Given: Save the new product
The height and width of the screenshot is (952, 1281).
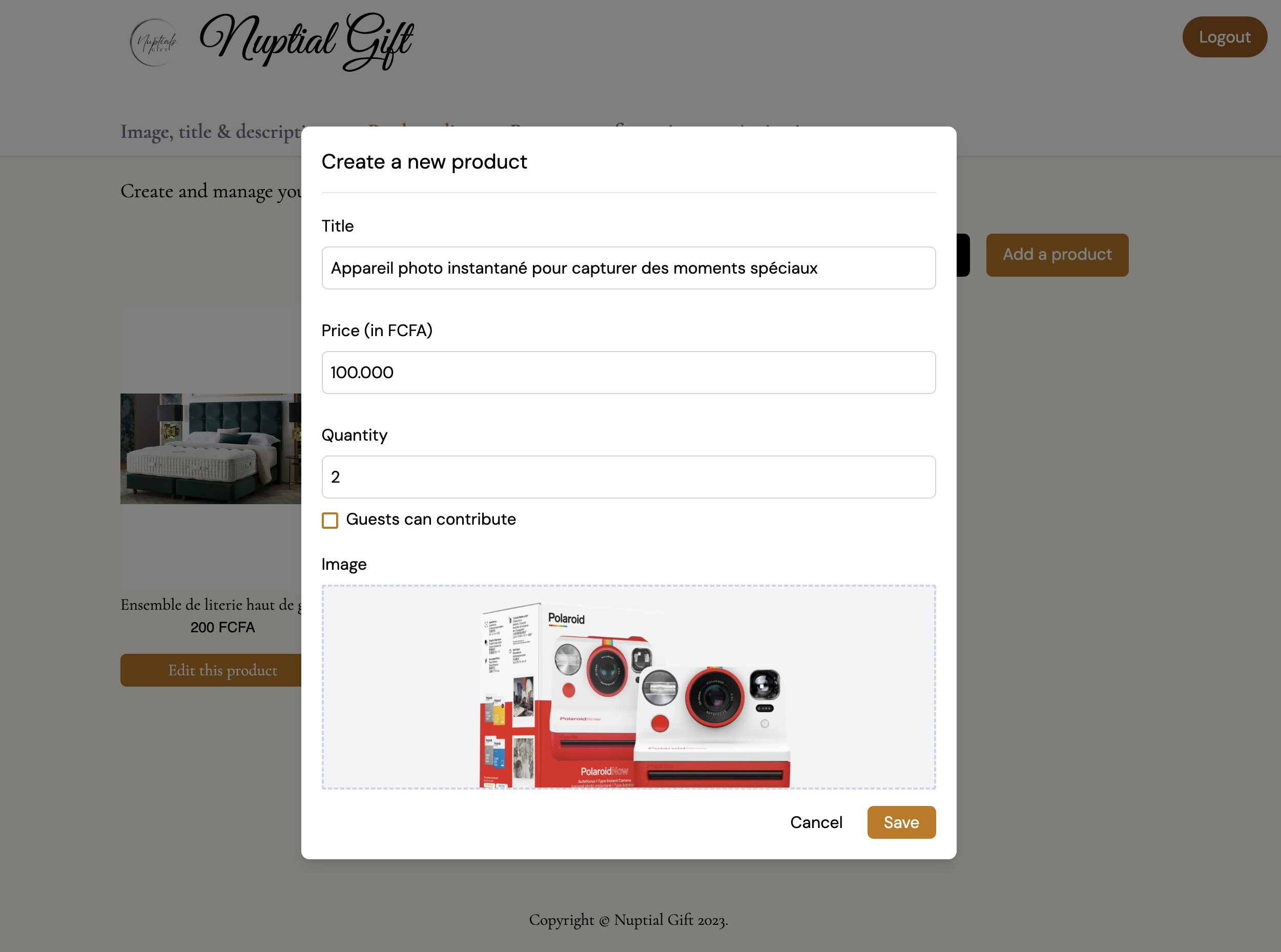Looking at the screenshot, I should [x=901, y=822].
